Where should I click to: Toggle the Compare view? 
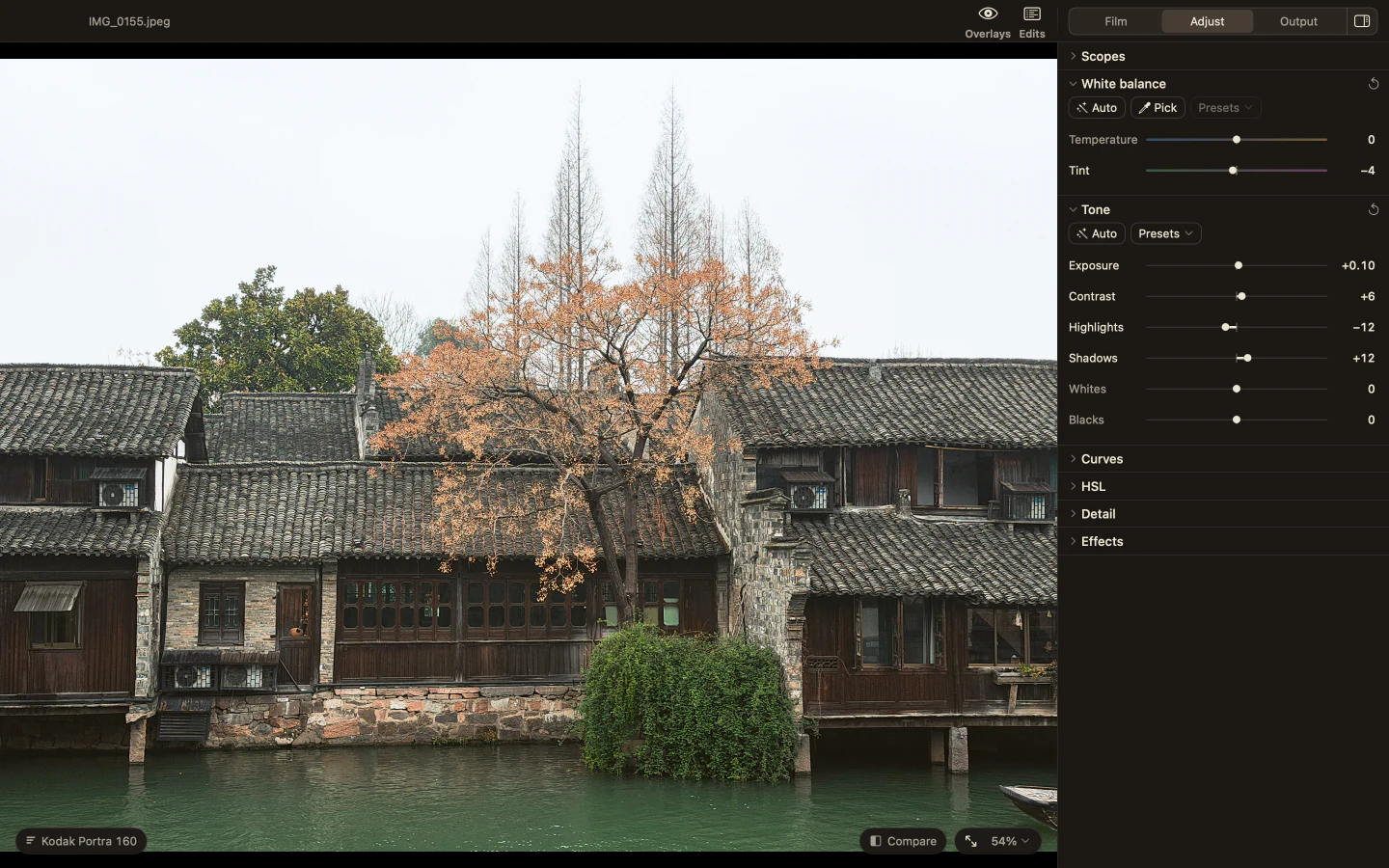click(903, 841)
